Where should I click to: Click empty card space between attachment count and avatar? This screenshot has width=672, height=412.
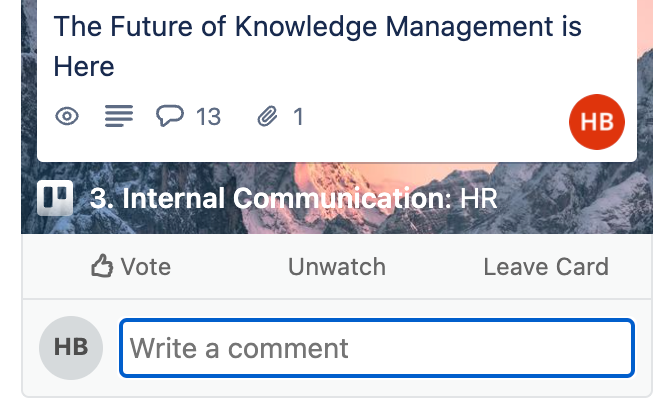pyautogui.click(x=430, y=117)
